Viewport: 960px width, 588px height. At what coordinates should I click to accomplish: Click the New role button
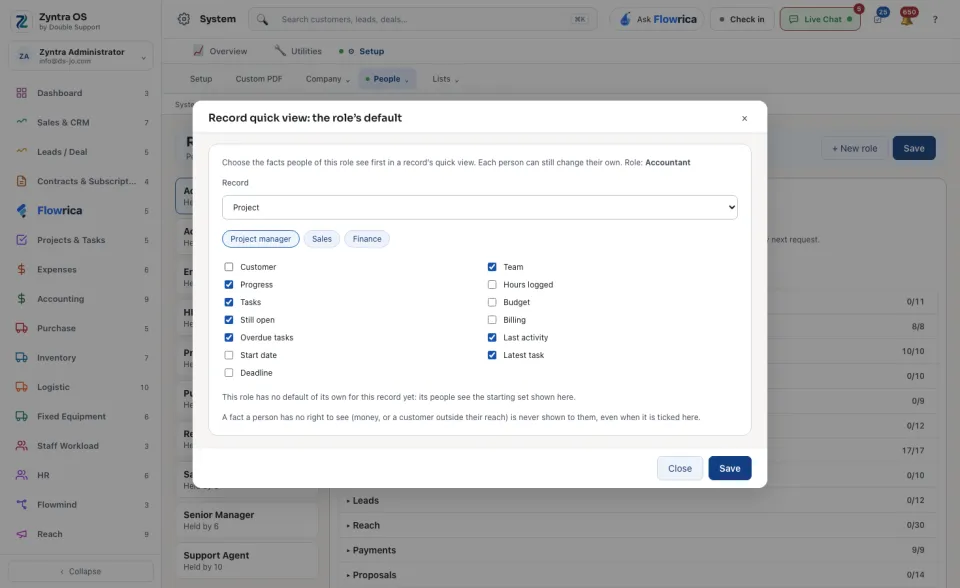click(x=854, y=148)
